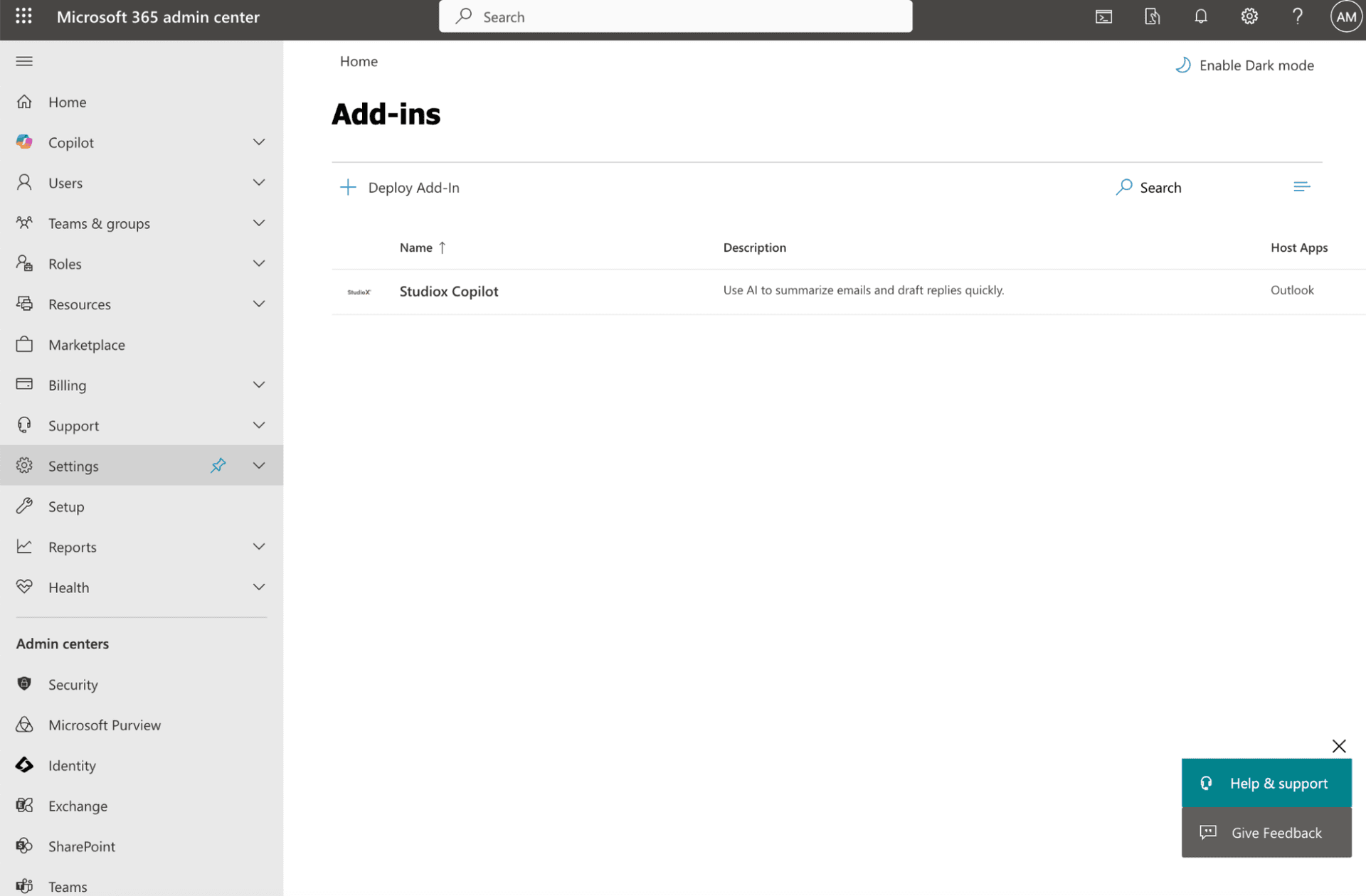Viewport: 1366px width, 896px height.
Task: Open the AM account avatar
Action: click(x=1345, y=16)
